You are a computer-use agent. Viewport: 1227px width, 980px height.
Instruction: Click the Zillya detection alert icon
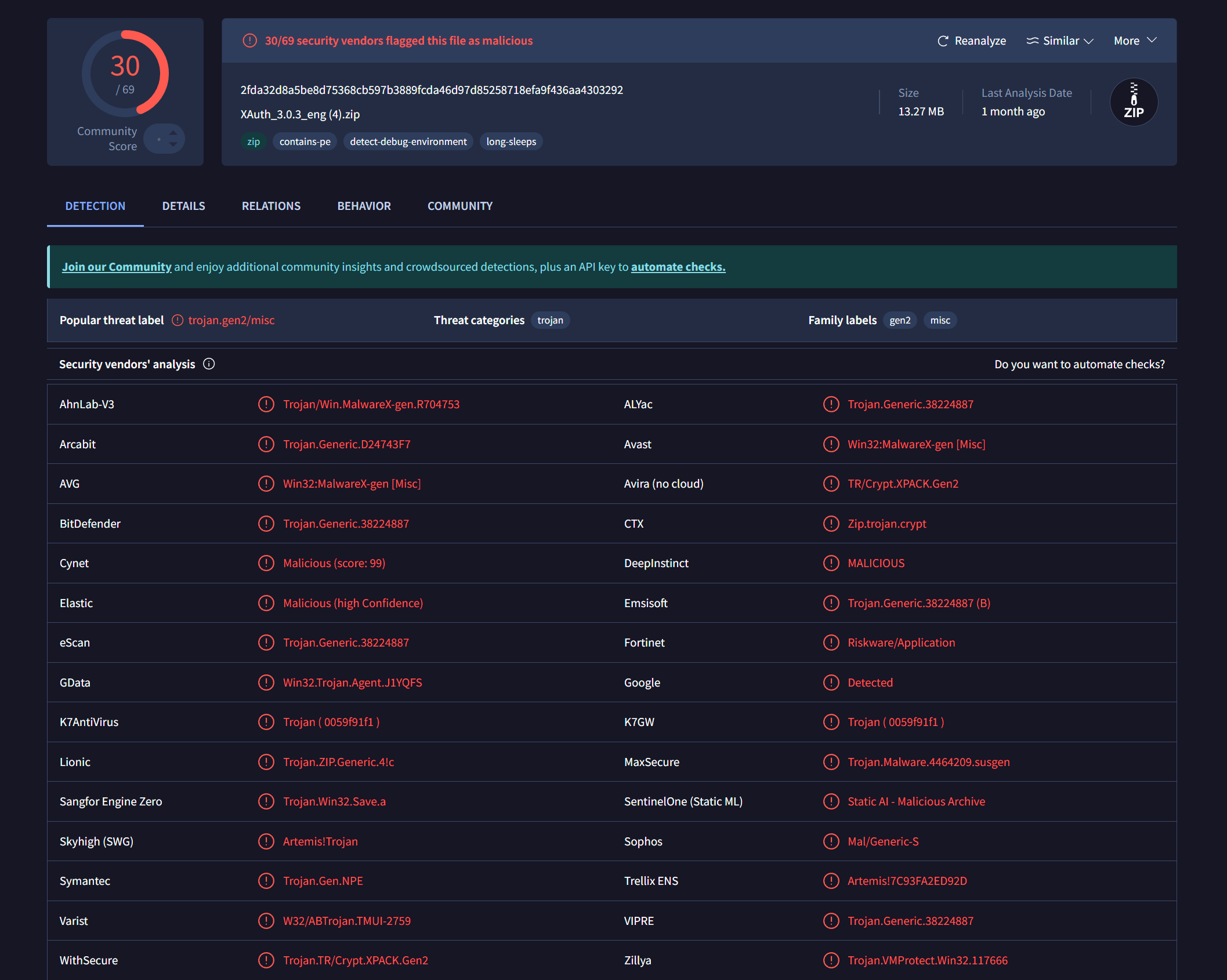pyautogui.click(x=831, y=960)
